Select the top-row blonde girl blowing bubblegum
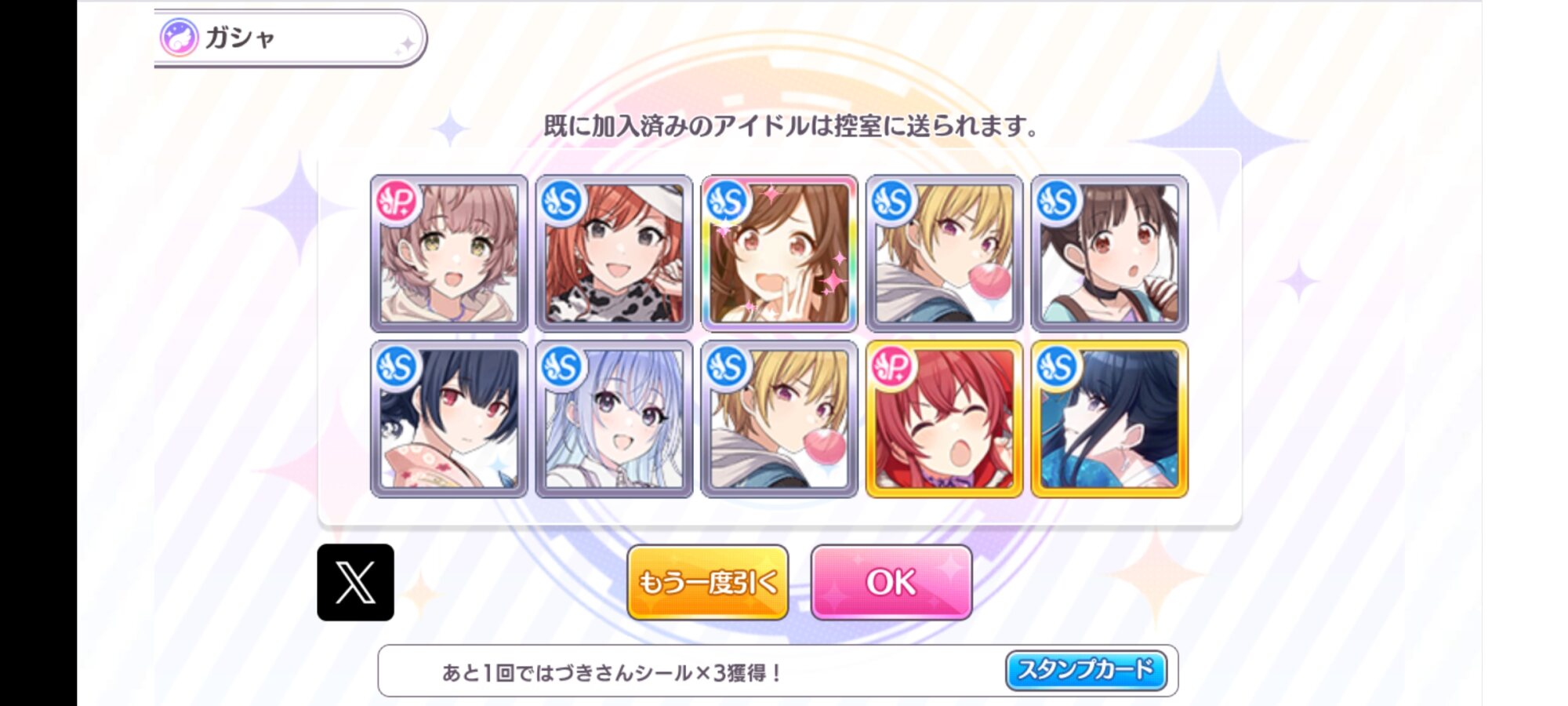This screenshot has height=706, width=1568. [x=944, y=253]
